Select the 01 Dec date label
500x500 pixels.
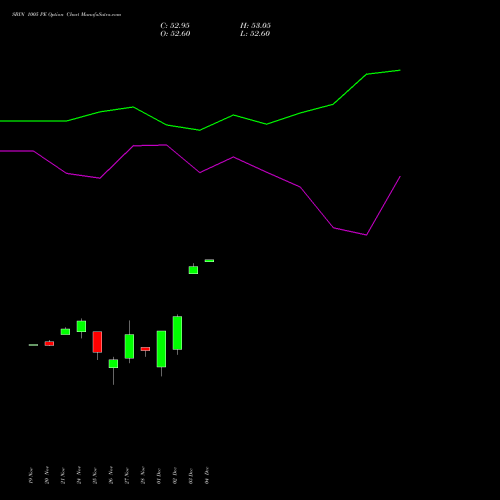(x=159, y=475)
